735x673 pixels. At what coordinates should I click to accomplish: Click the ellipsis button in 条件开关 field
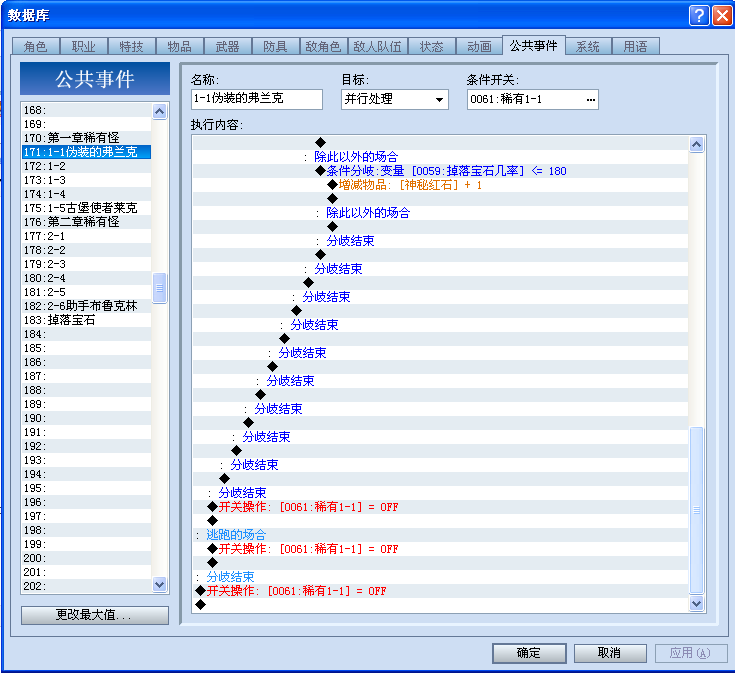[591, 99]
